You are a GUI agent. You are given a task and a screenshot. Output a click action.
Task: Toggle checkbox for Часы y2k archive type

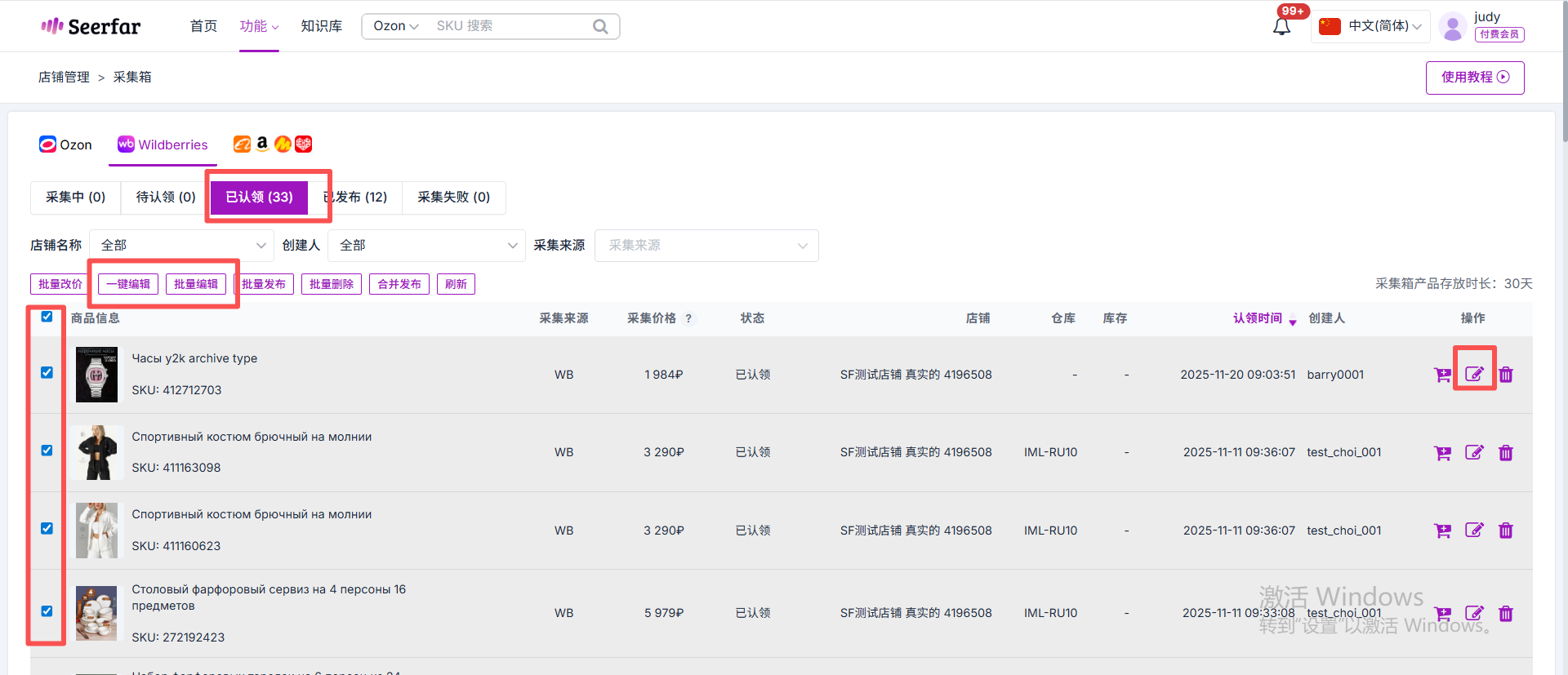click(47, 373)
